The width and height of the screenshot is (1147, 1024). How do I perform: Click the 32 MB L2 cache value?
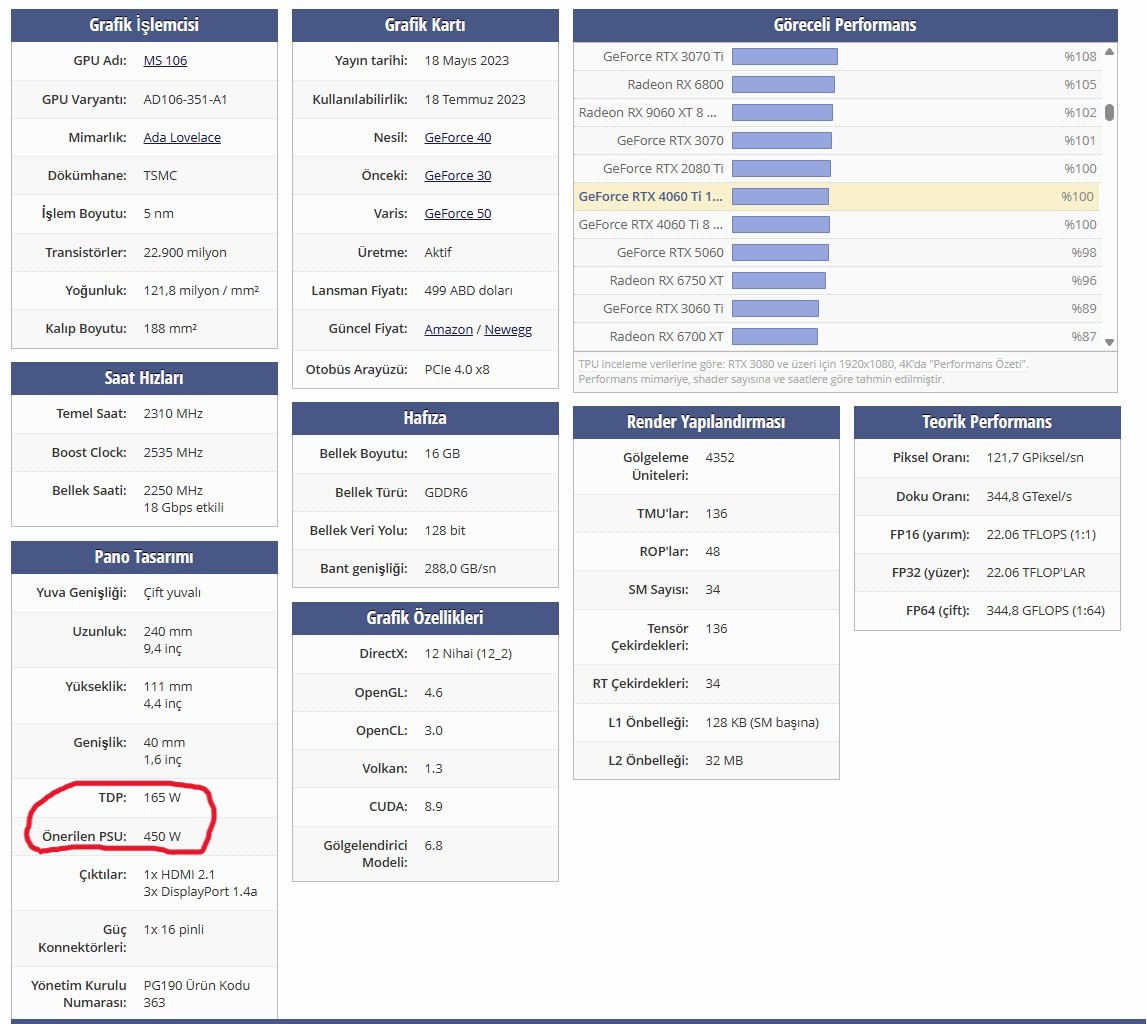click(724, 761)
